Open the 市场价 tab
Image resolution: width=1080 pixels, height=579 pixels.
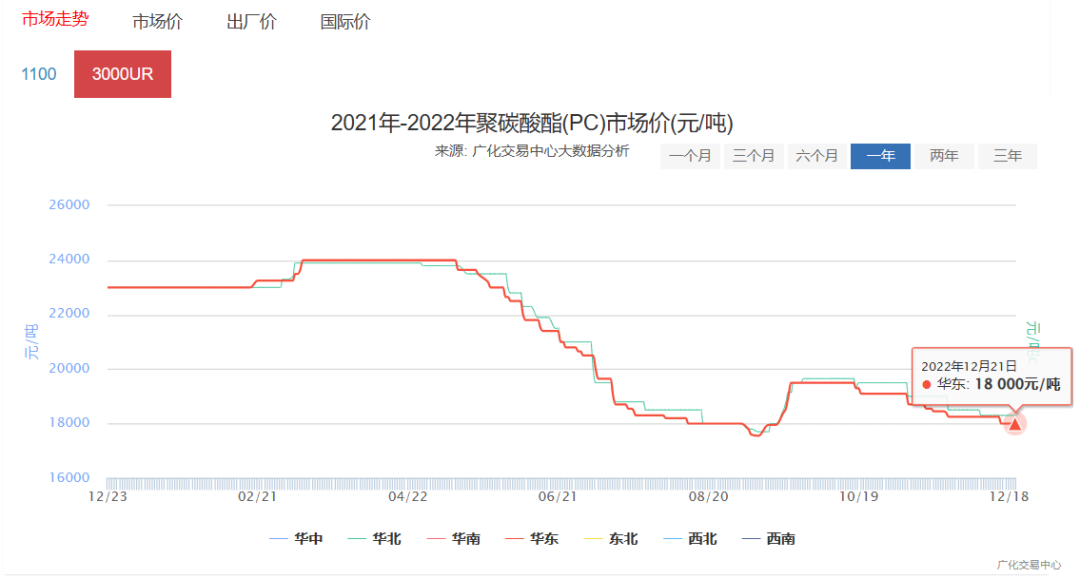(157, 22)
